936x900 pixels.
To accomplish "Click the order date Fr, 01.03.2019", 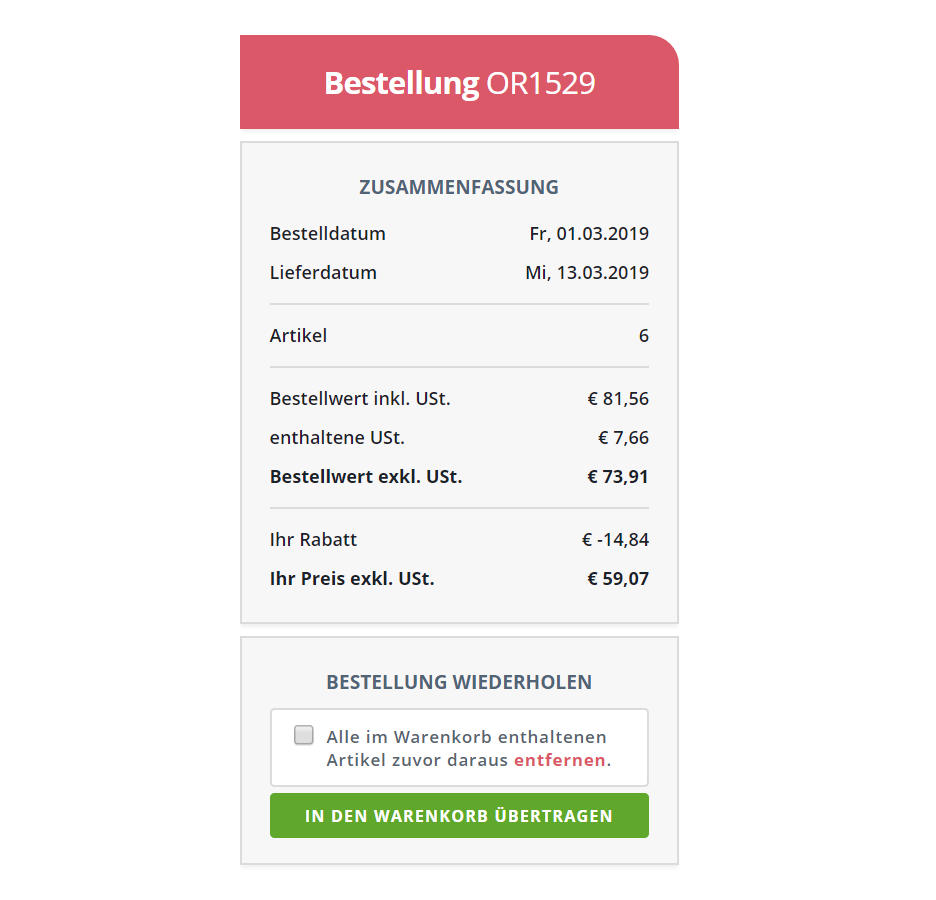I will pos(589,233).
